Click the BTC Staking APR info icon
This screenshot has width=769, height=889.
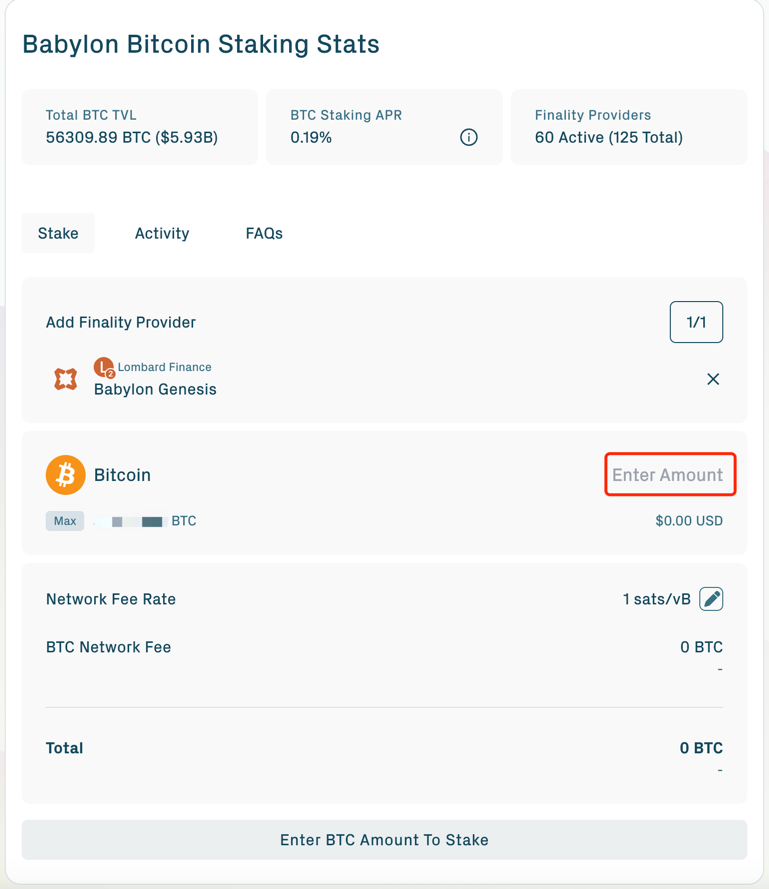tap(468, 137)
